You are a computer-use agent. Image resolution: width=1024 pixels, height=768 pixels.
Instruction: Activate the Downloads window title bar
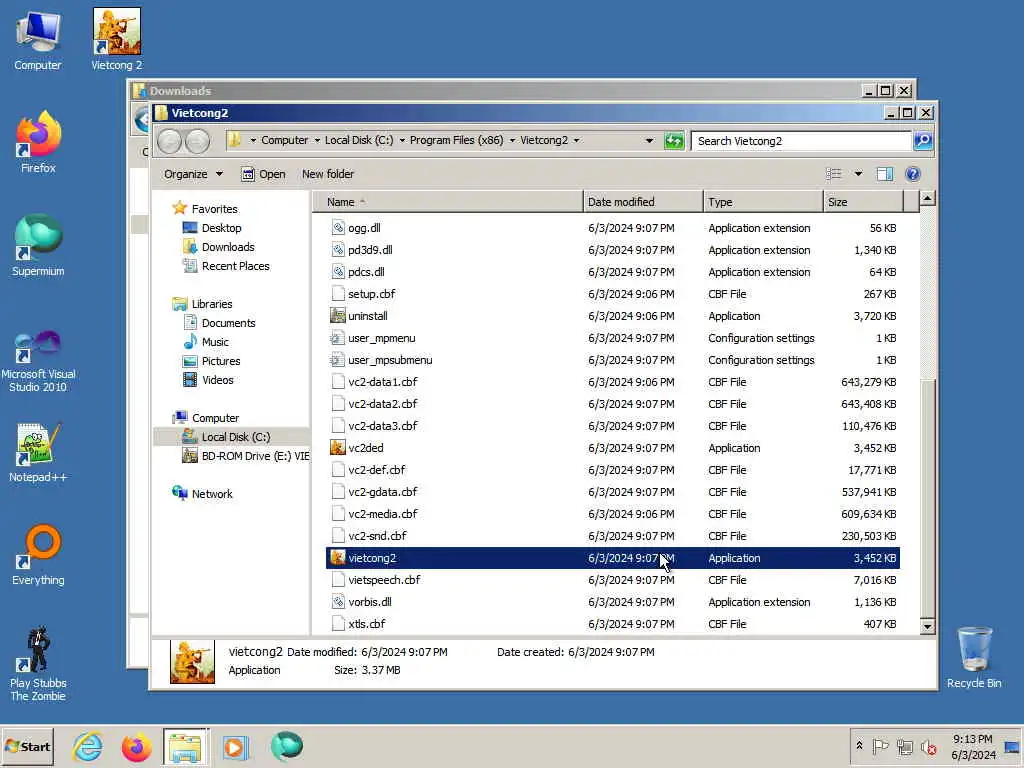[496, 91]
